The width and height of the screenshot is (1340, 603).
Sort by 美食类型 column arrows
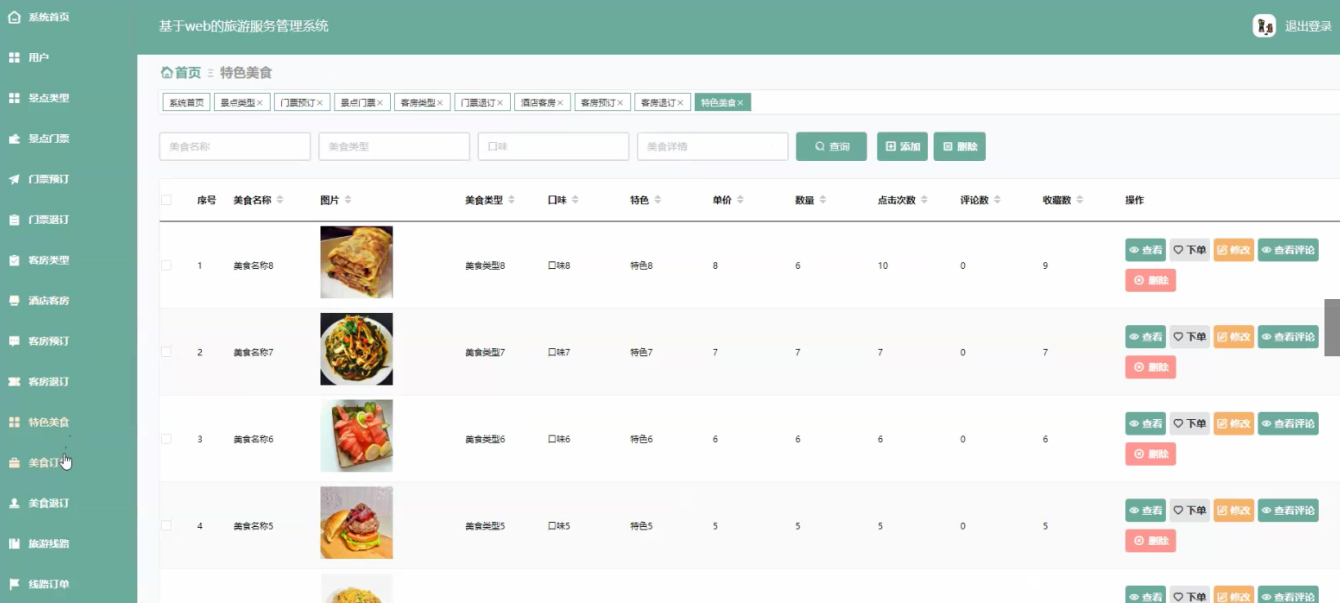512,200
